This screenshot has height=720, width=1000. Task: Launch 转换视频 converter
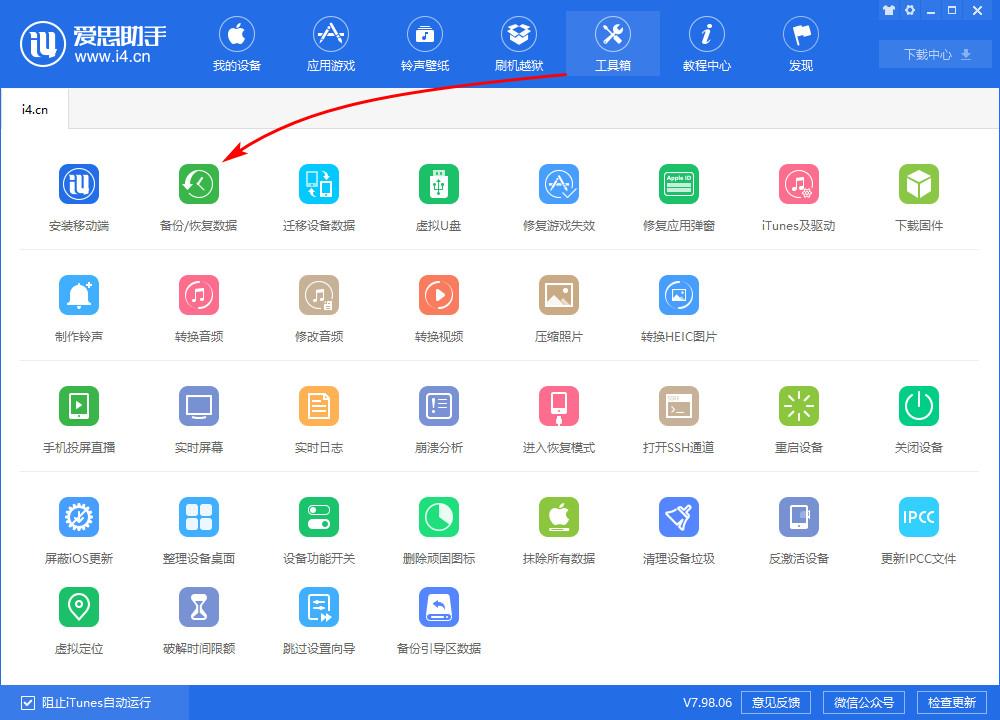click(439, 295)
